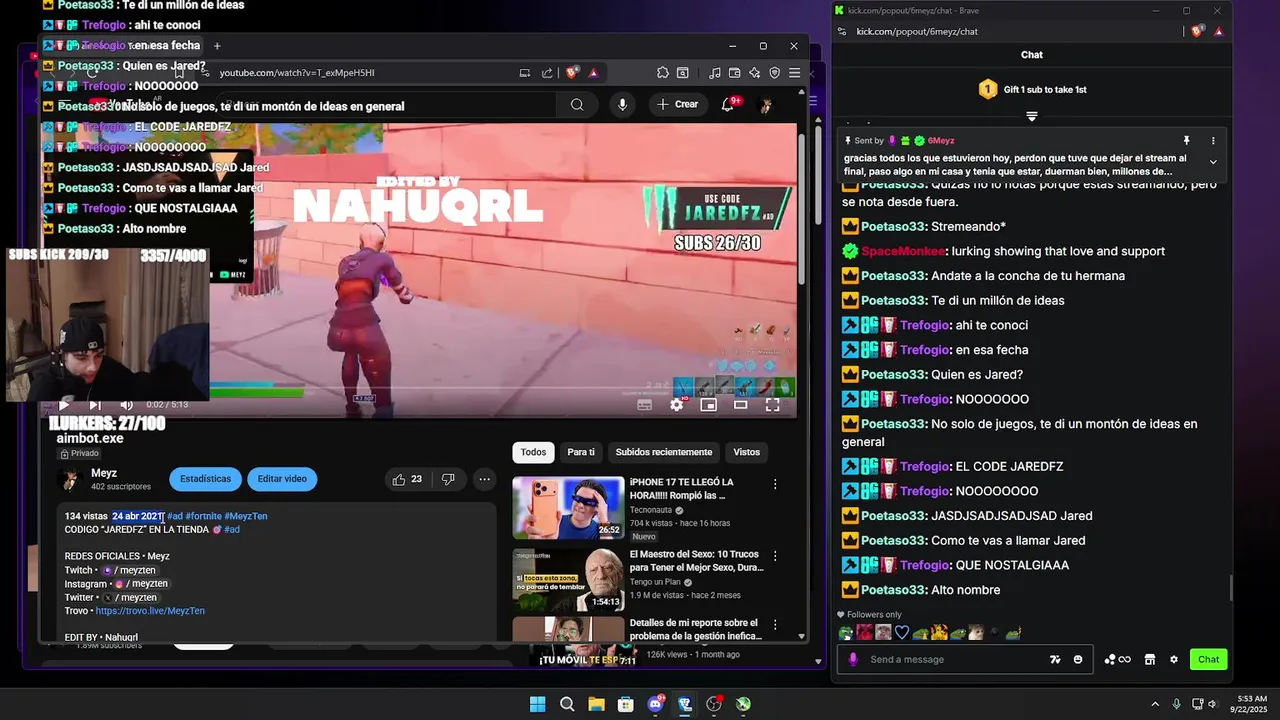Play the YouTube video
The image size is (1280, 720).
click(x=64, y=405)
